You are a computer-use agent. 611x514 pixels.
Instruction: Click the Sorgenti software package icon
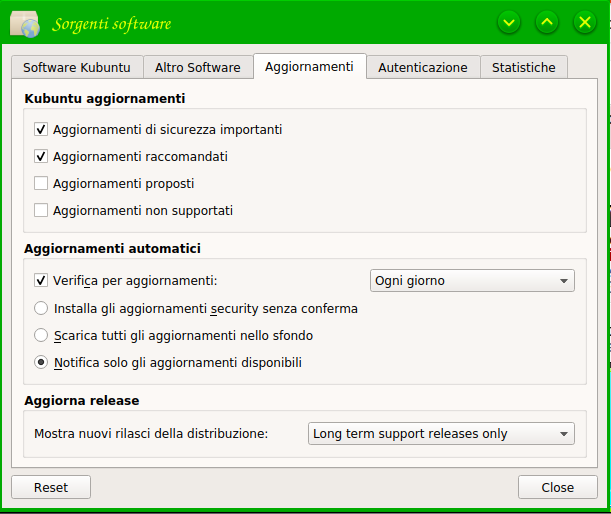[25, 24]
